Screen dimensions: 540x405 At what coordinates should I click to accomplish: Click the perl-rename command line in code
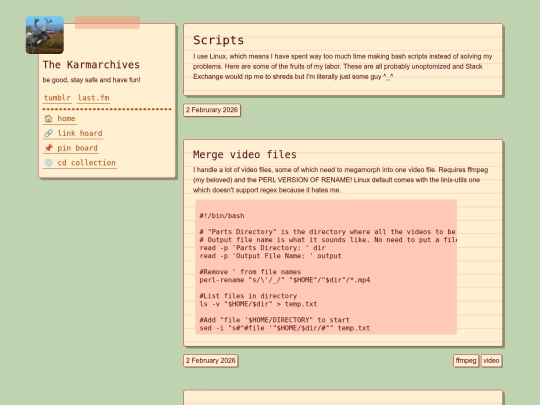285,280
